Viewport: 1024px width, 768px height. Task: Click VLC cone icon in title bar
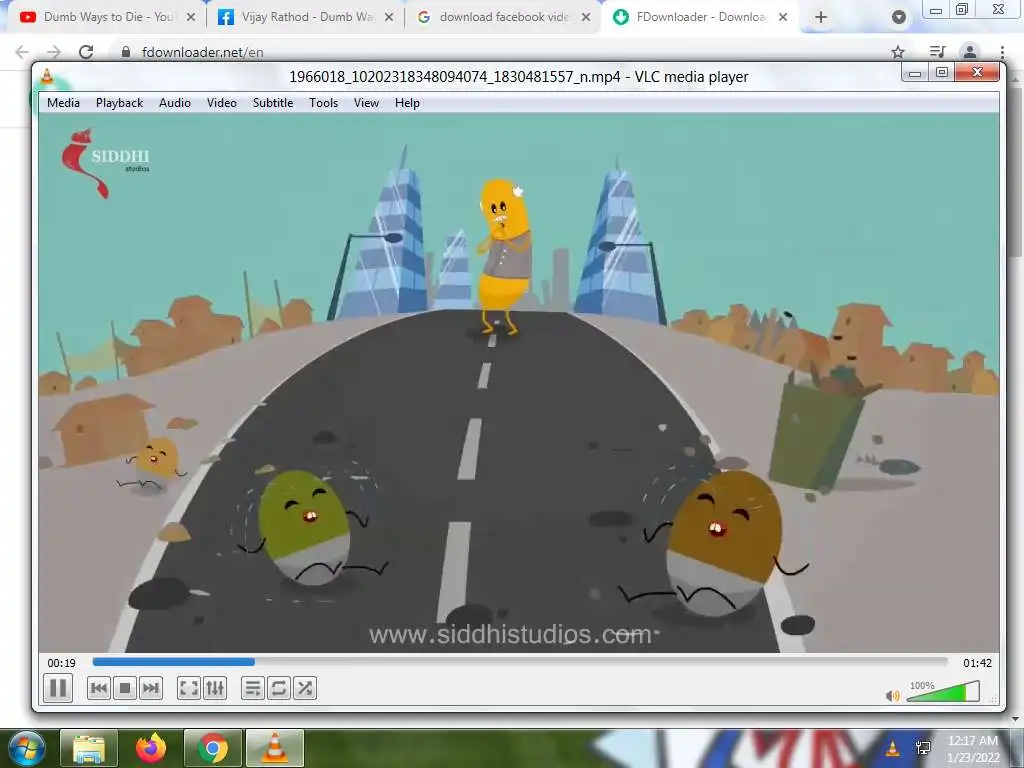point(47,76)
